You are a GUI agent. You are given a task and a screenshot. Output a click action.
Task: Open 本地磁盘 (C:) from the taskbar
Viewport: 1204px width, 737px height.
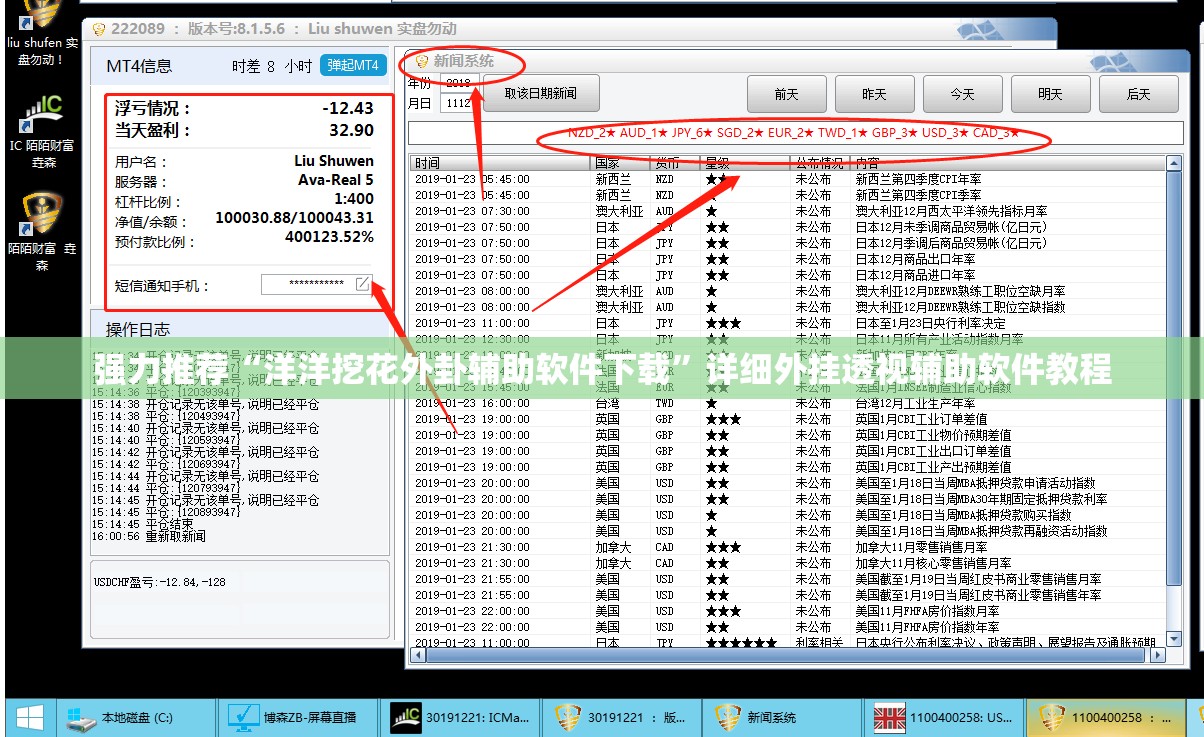pyautogui.click(x=134, y=717)
